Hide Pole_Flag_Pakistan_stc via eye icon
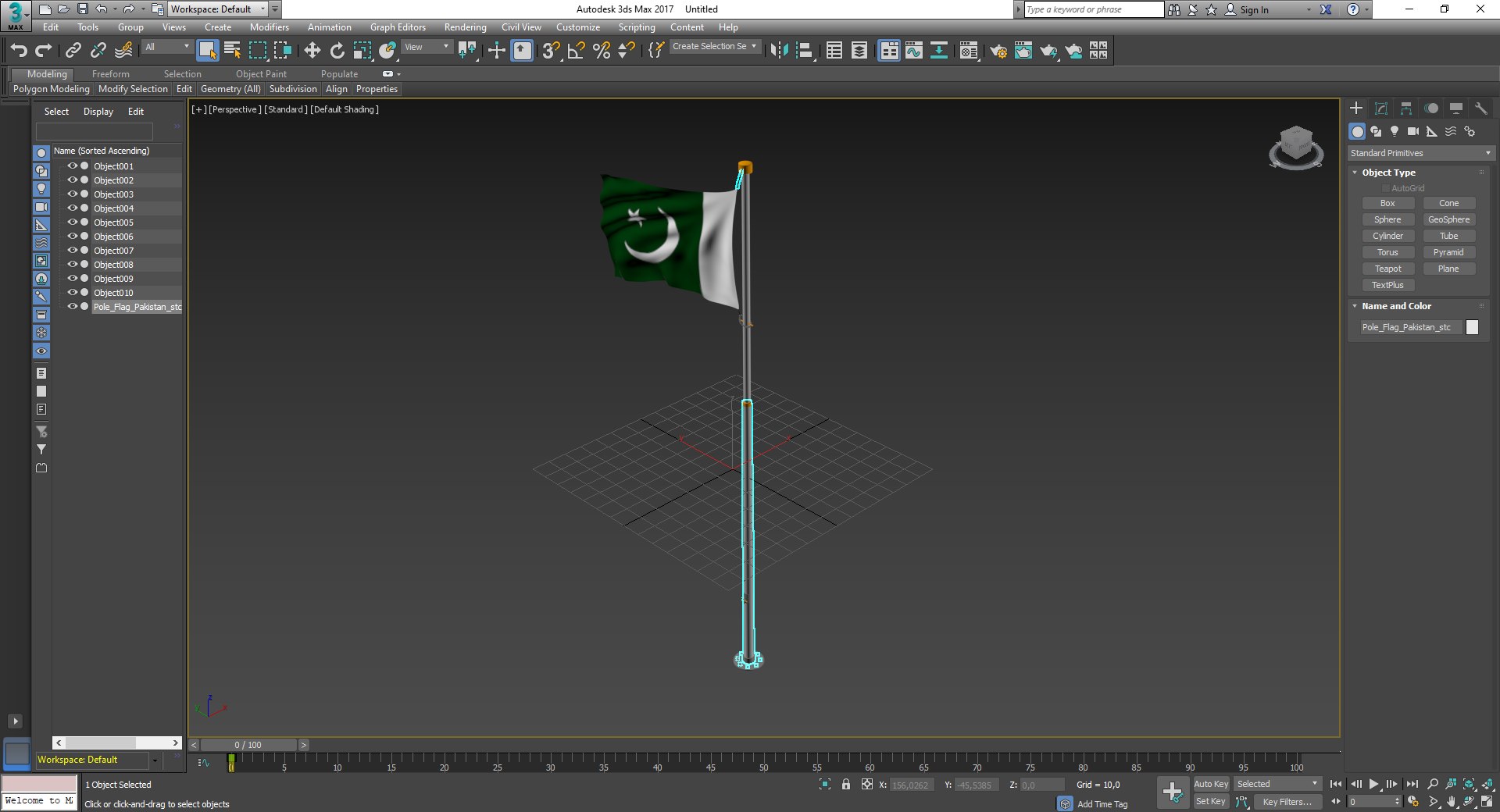The width and height of the screenshot is (1500, 812). [72, 307]
